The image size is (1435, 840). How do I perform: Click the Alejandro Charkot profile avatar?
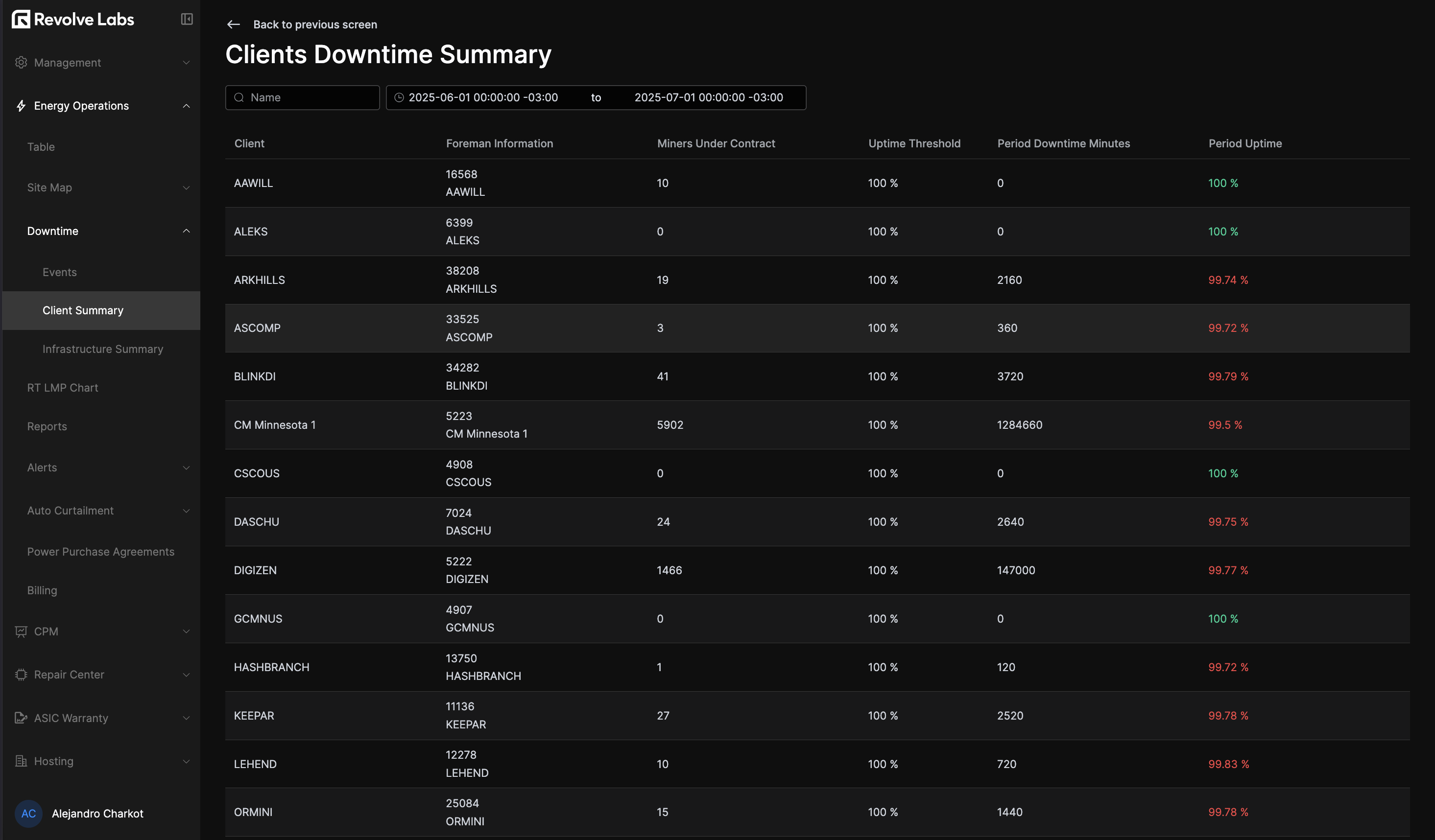[28, 813]
